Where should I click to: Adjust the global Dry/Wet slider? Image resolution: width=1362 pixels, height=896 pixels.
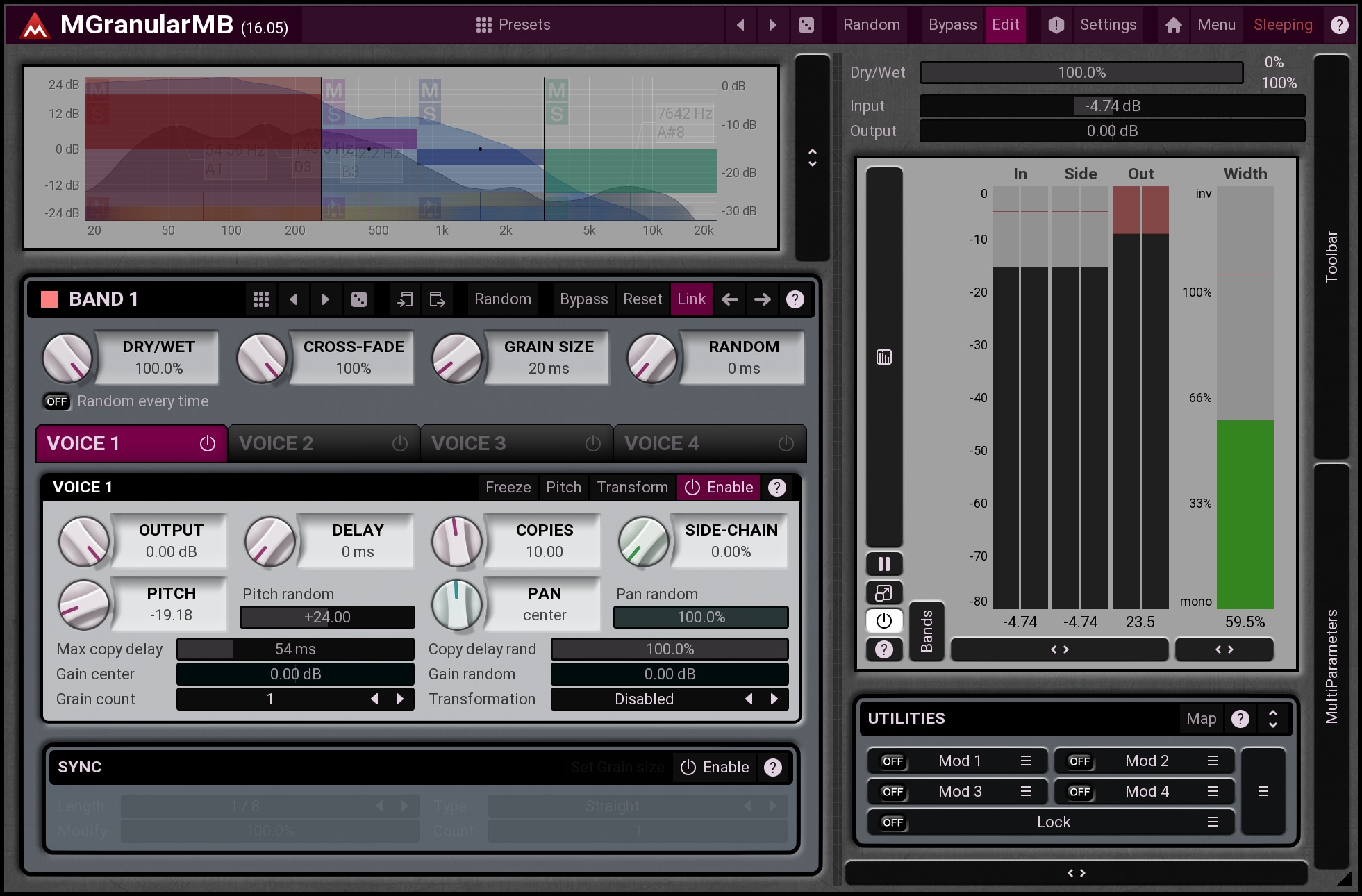(1081, 73)
